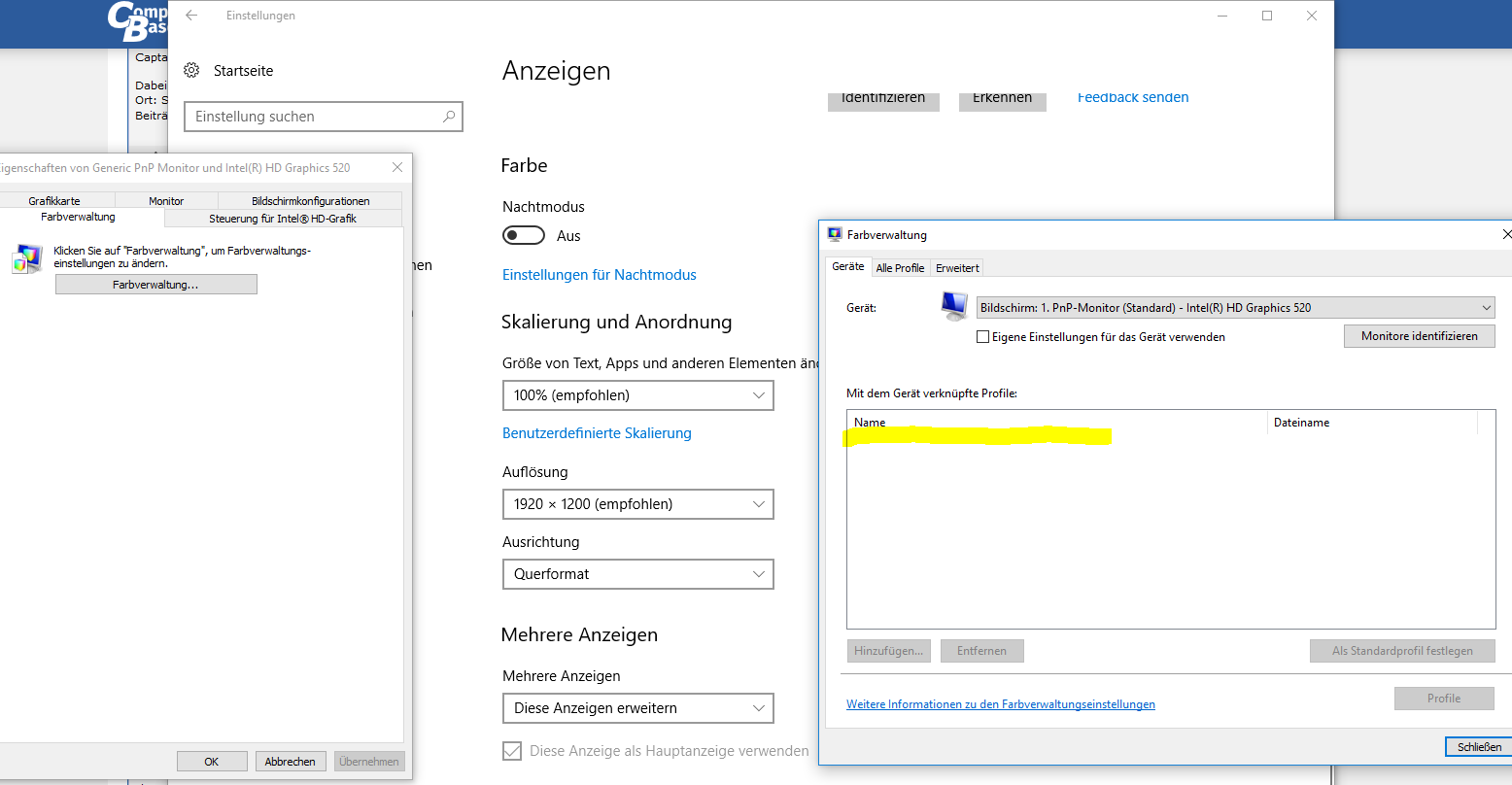This screenshot has height=785, width=1512.
Task: Select the Geräte tab
Action: [x=848, y=266]
